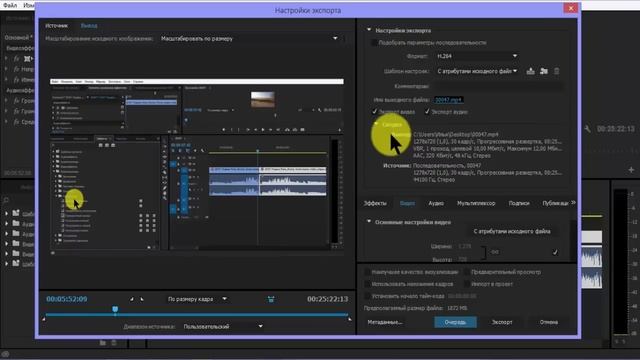Open the Файл menu in Premiere window

[10, 5]
